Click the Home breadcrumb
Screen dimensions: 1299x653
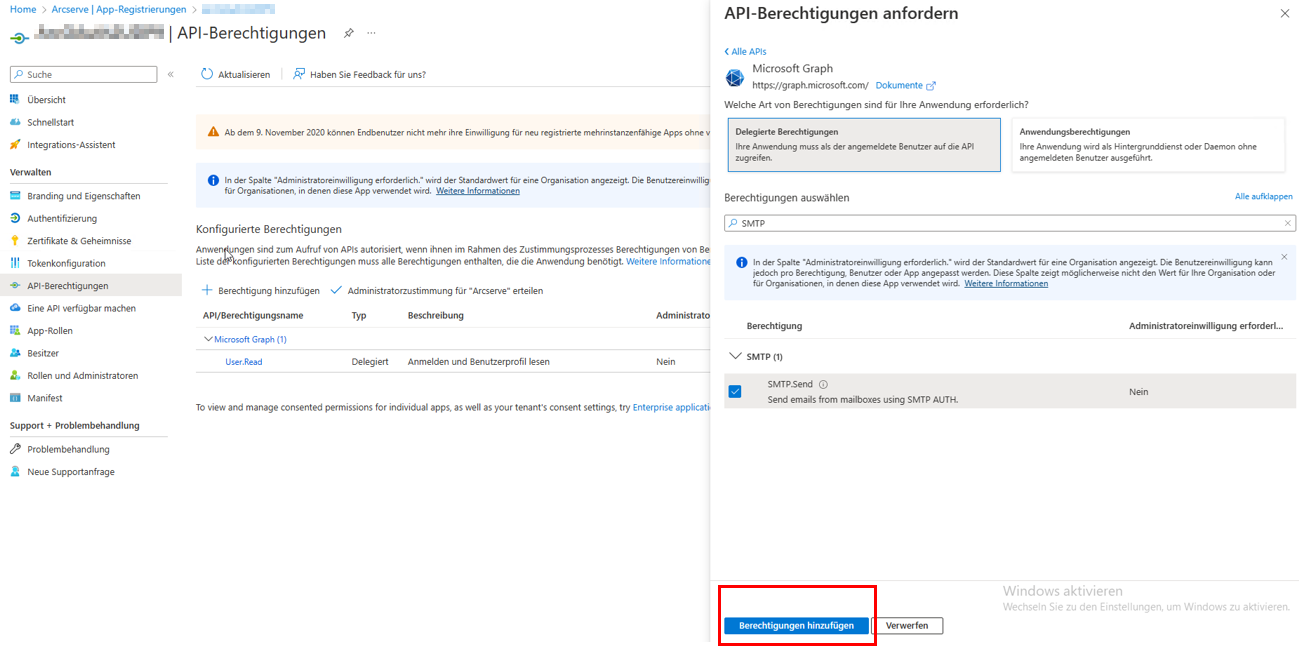[x=23, y=9]
